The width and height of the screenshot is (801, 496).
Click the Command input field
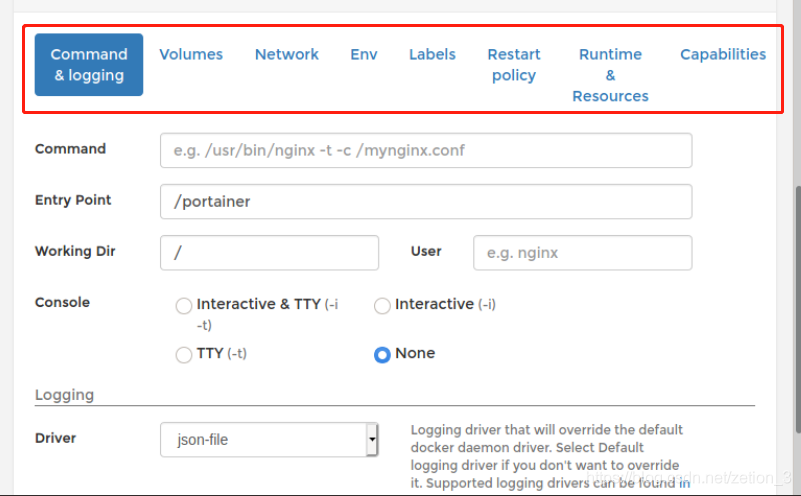coord(426,151)
